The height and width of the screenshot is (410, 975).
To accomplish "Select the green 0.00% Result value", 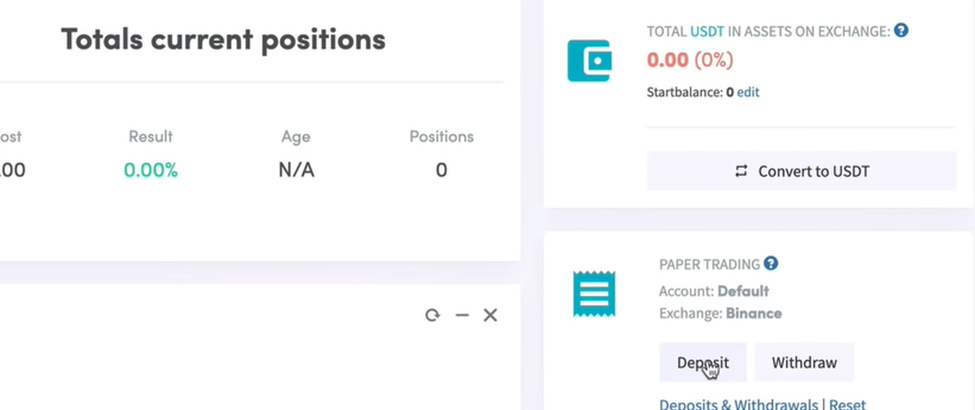I will click(150, 170).
